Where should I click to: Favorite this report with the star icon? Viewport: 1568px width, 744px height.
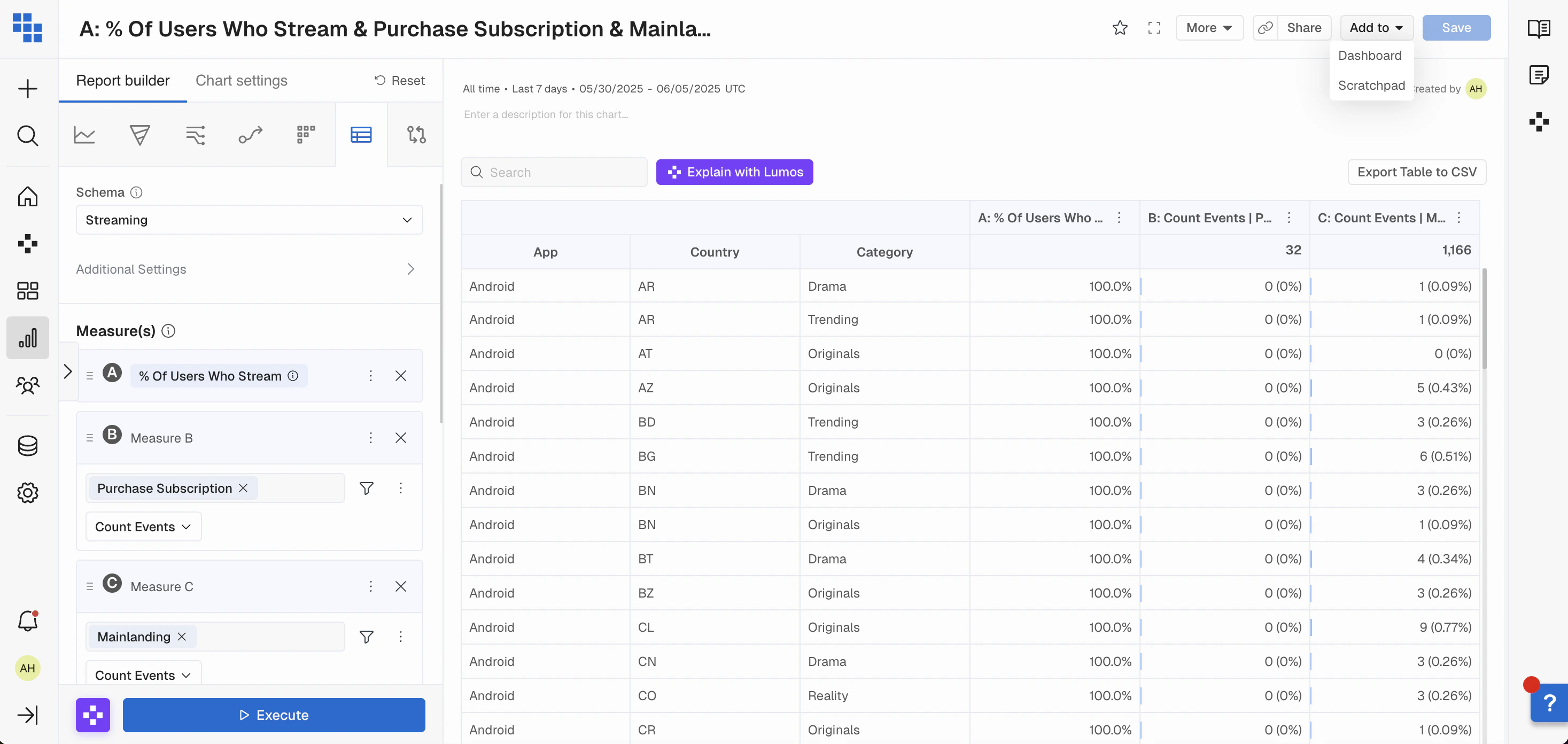coord(1120,28)
